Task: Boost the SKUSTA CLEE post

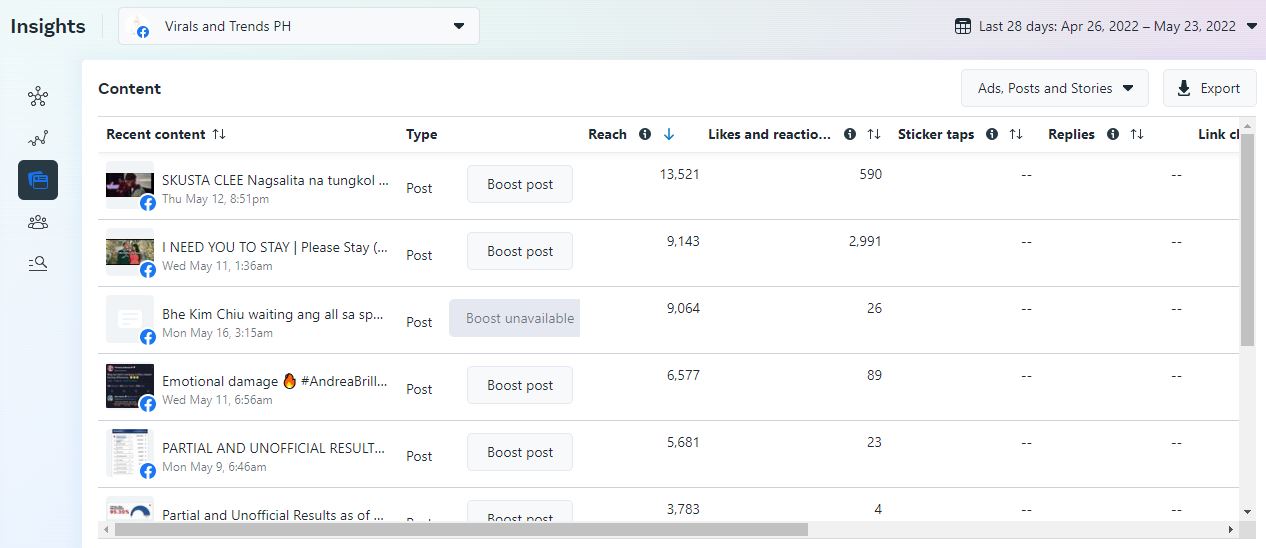Action: [x=519, y=184]
